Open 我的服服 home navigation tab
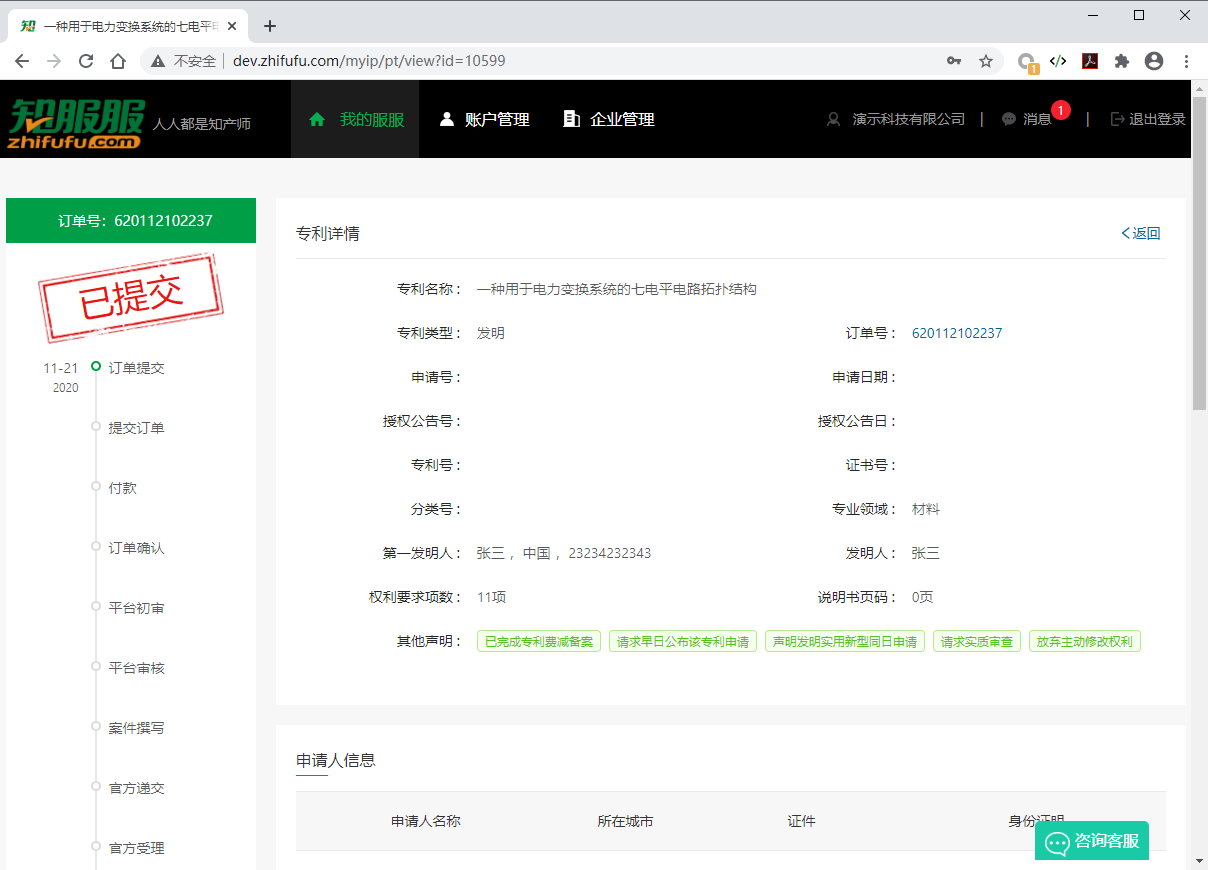The image size is (1208, 870). pyautogui.click(x=357, y=120)
